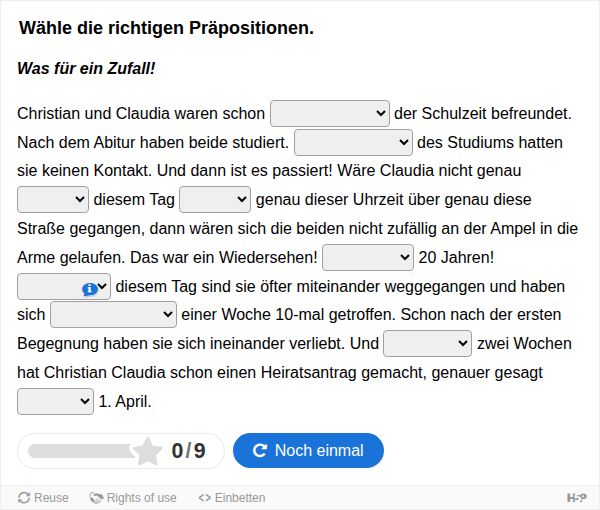600x510 pixels.
Task: Open dropdown before 'der Schulzeit befreundet'
Action: 330,114
